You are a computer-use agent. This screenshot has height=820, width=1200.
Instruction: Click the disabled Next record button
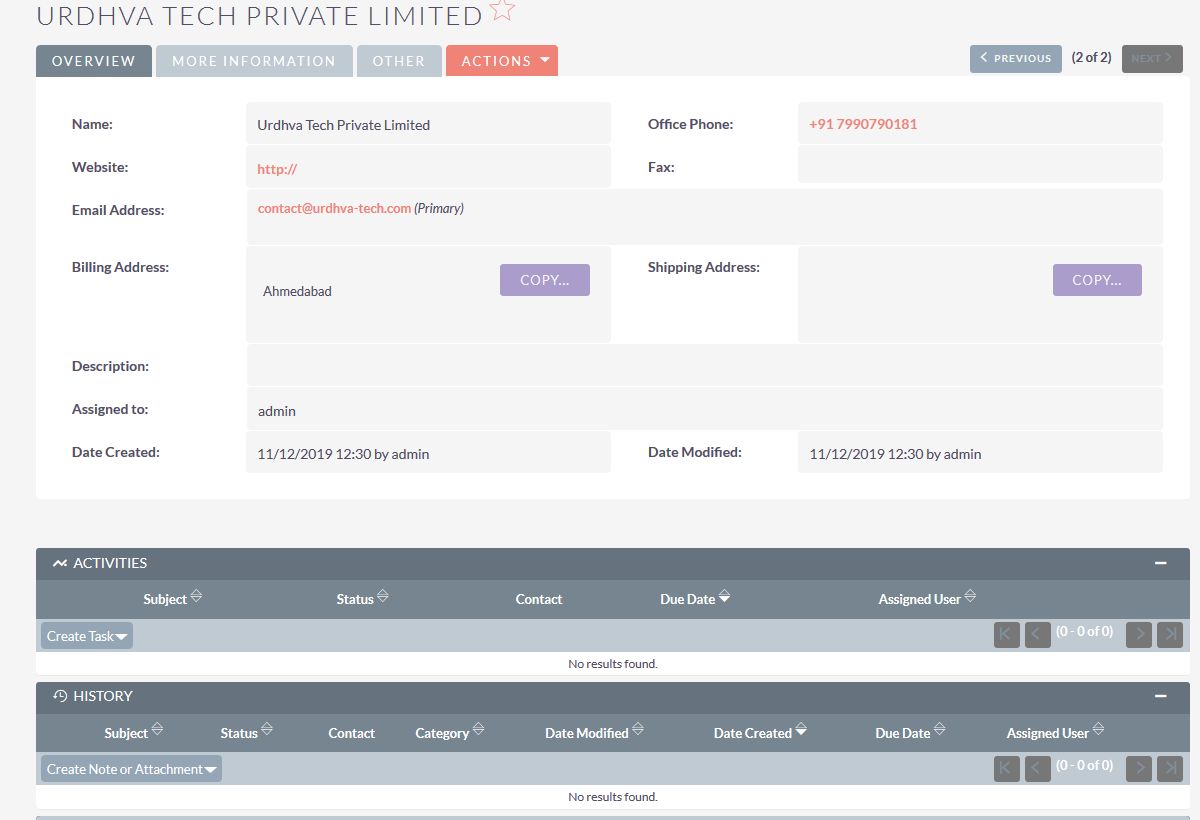tap(1152, 58)
